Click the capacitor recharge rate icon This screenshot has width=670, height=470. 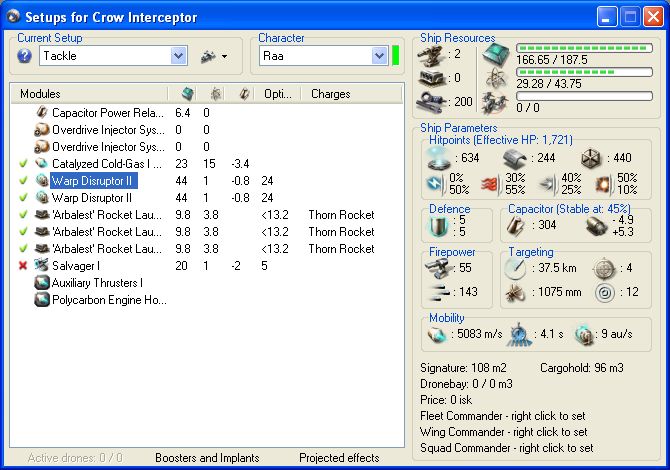[596, 226]
